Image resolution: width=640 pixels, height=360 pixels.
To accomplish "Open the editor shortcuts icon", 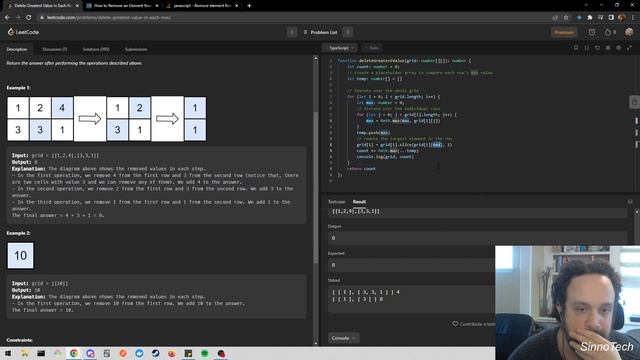I will click(608, 48).
